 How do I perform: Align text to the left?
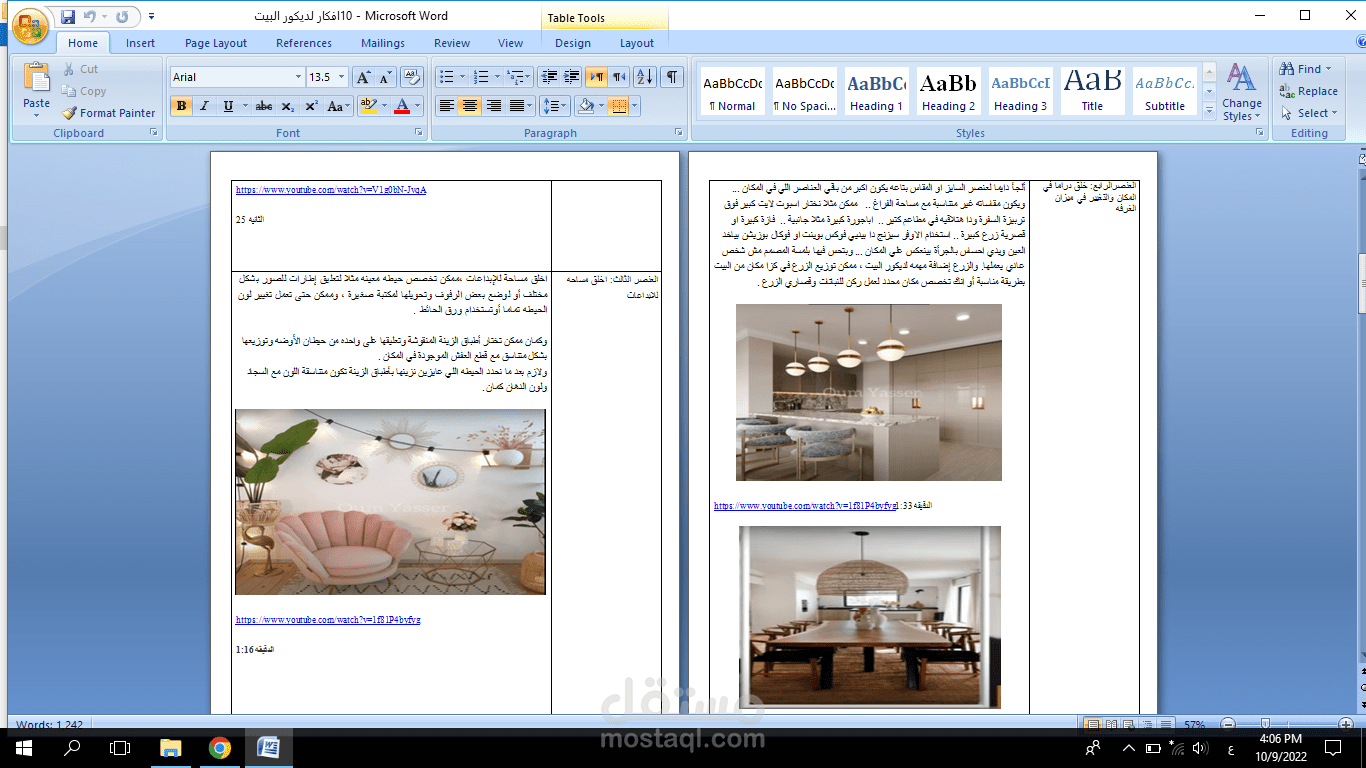(x=447, y=106)
